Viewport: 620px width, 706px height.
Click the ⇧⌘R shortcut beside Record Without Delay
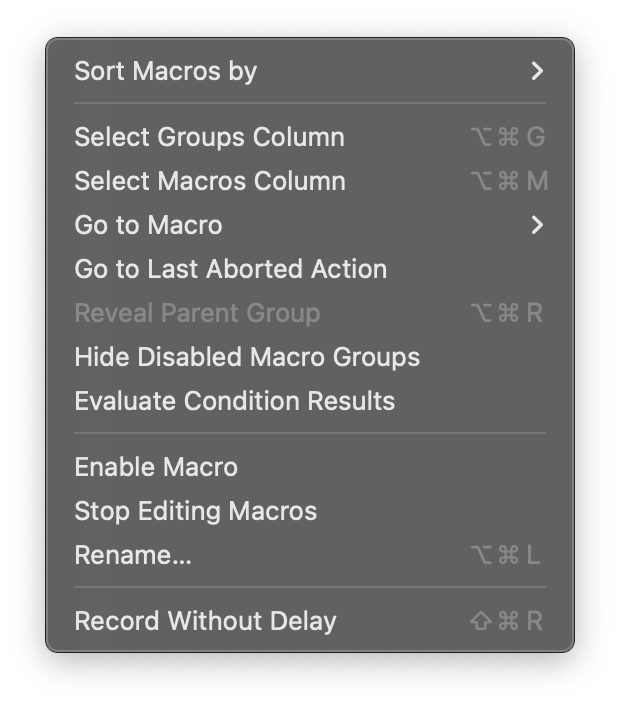point(507,621)
